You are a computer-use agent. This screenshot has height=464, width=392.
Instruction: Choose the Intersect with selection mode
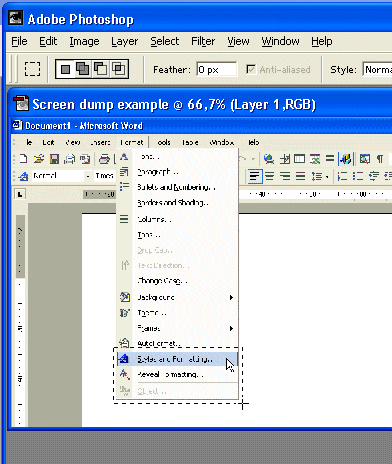click(x=118, y=69)
